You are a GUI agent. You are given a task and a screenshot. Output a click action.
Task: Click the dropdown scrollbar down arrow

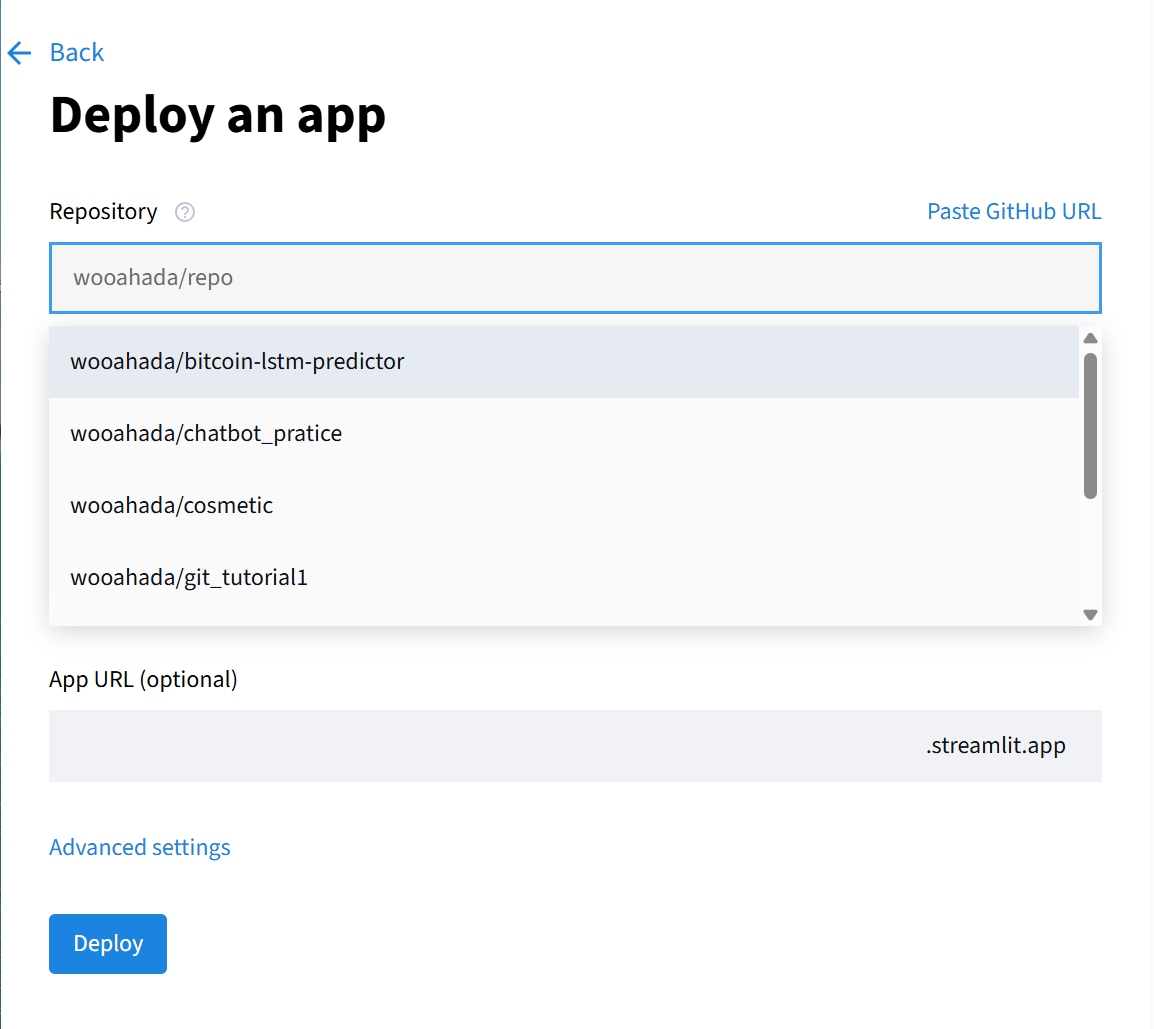click(1091, 615)
